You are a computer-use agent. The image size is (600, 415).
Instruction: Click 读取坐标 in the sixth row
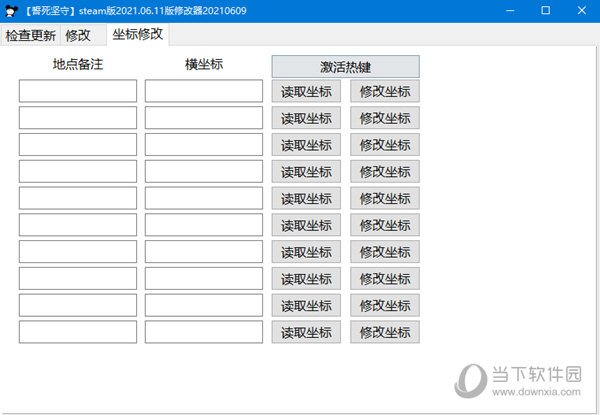306,225
